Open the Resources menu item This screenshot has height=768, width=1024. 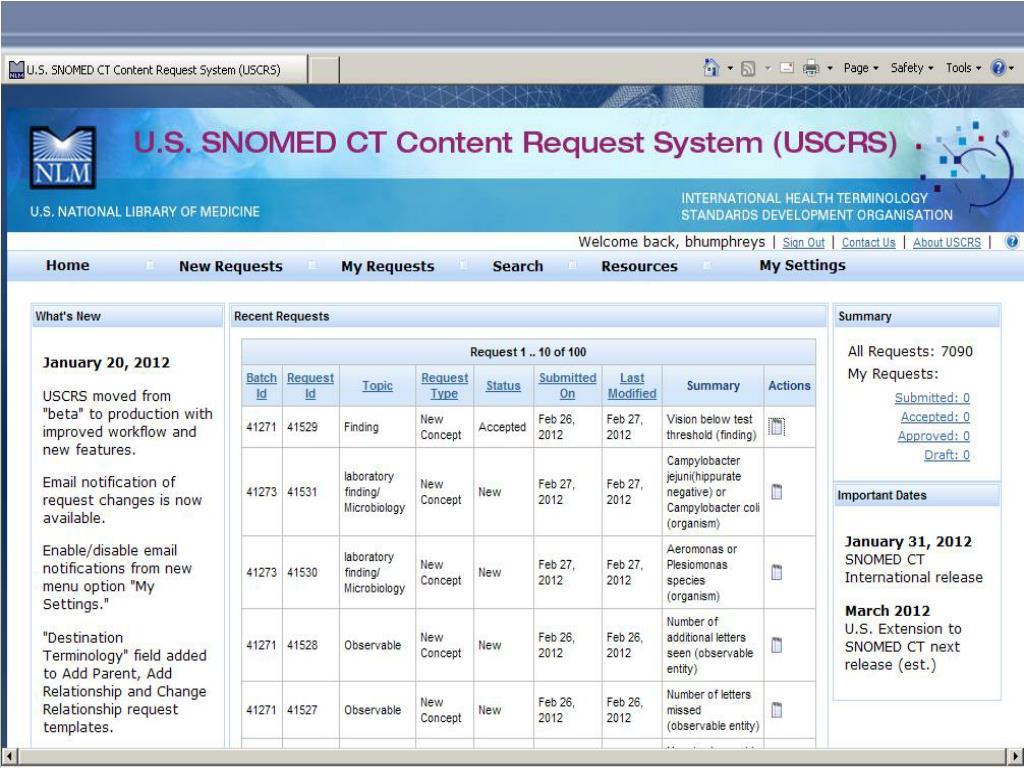[x=639, y=266]
